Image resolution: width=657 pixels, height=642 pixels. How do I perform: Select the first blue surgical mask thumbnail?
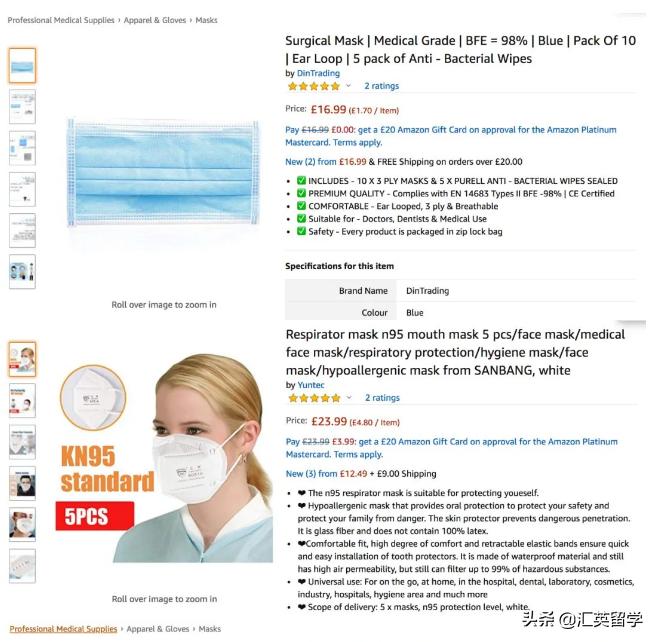22,65
